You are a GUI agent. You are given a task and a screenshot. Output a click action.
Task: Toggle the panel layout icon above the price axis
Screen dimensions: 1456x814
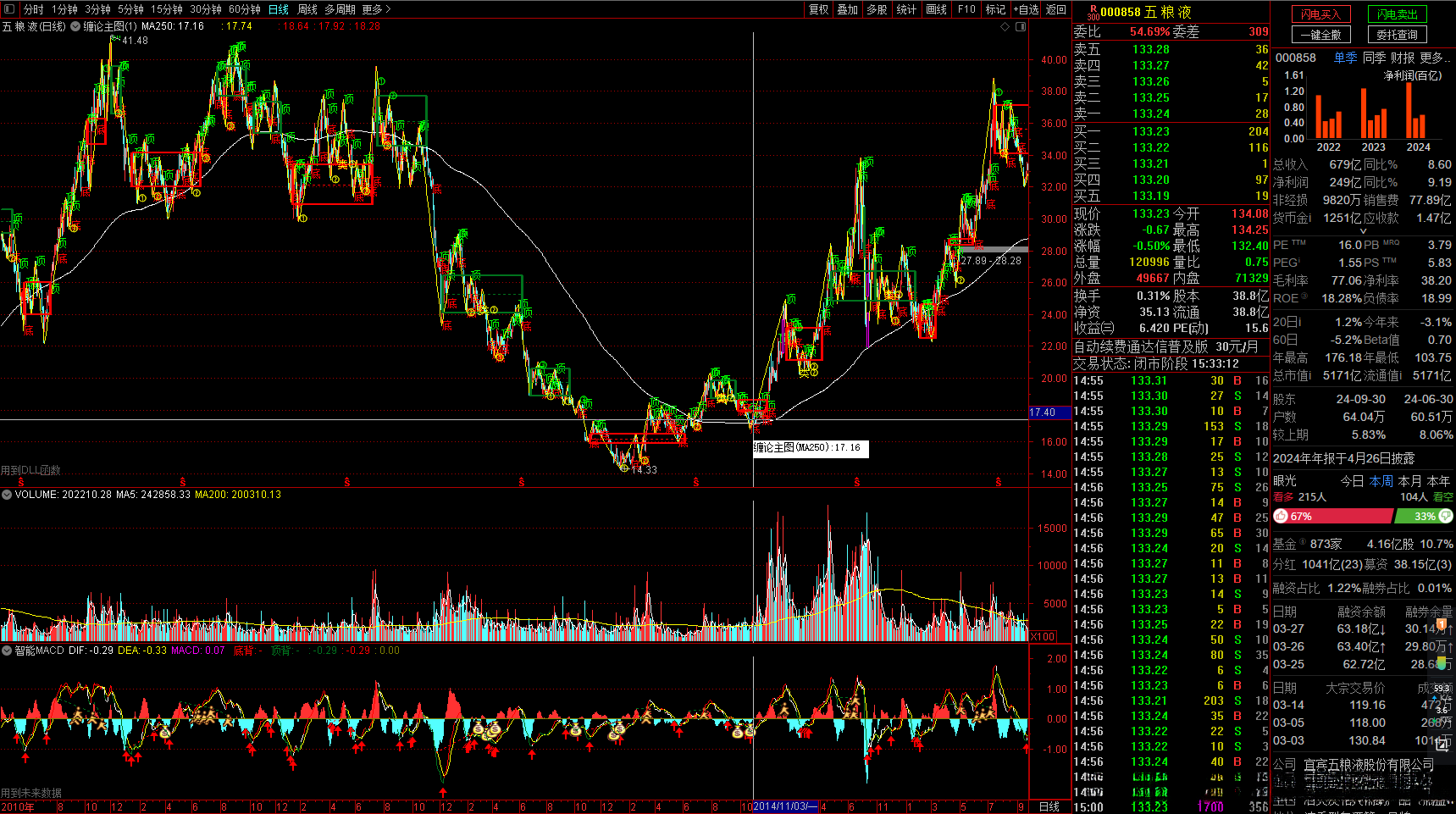1021,26
